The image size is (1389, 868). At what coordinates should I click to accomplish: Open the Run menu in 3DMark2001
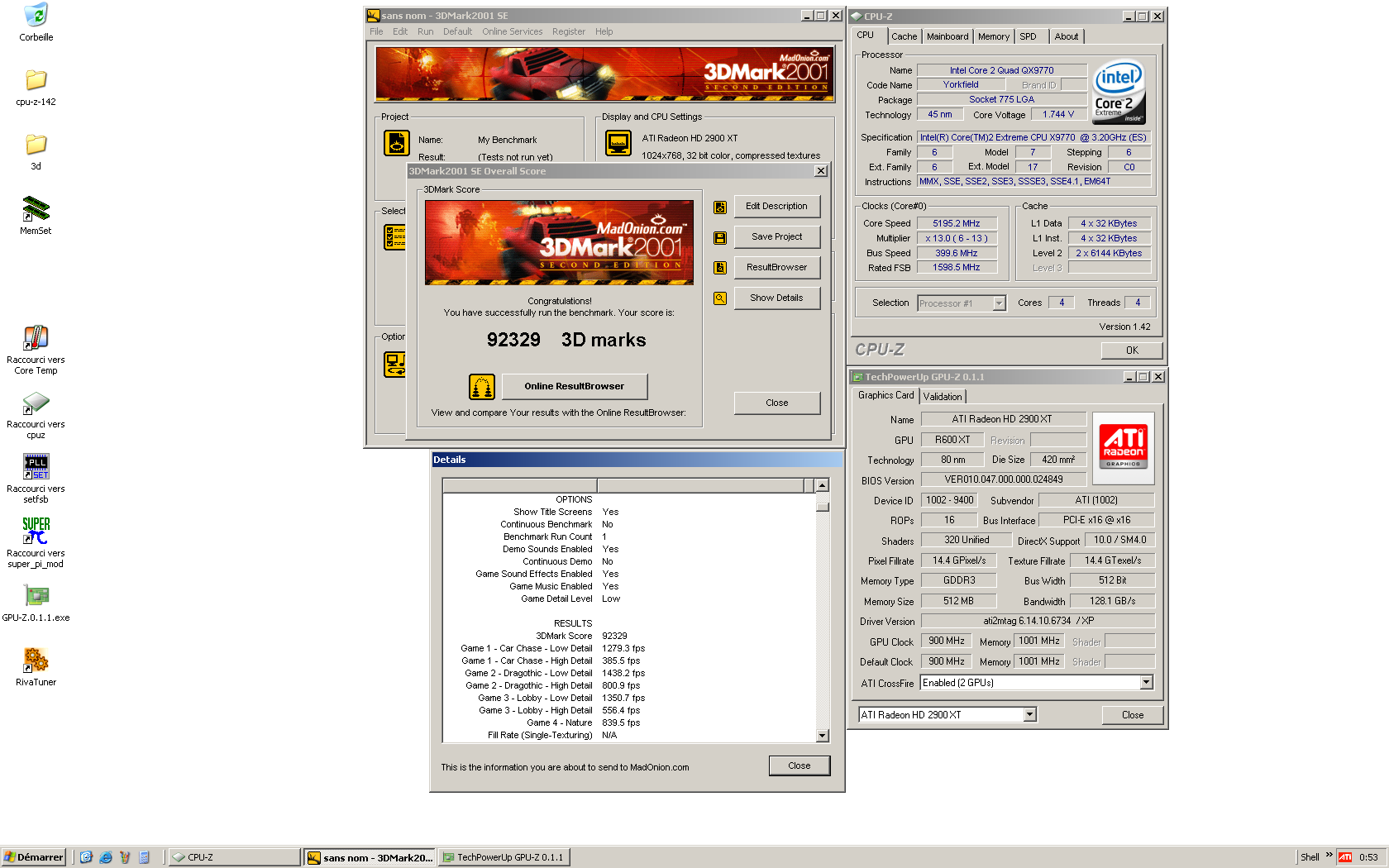(x=425, y=31)
